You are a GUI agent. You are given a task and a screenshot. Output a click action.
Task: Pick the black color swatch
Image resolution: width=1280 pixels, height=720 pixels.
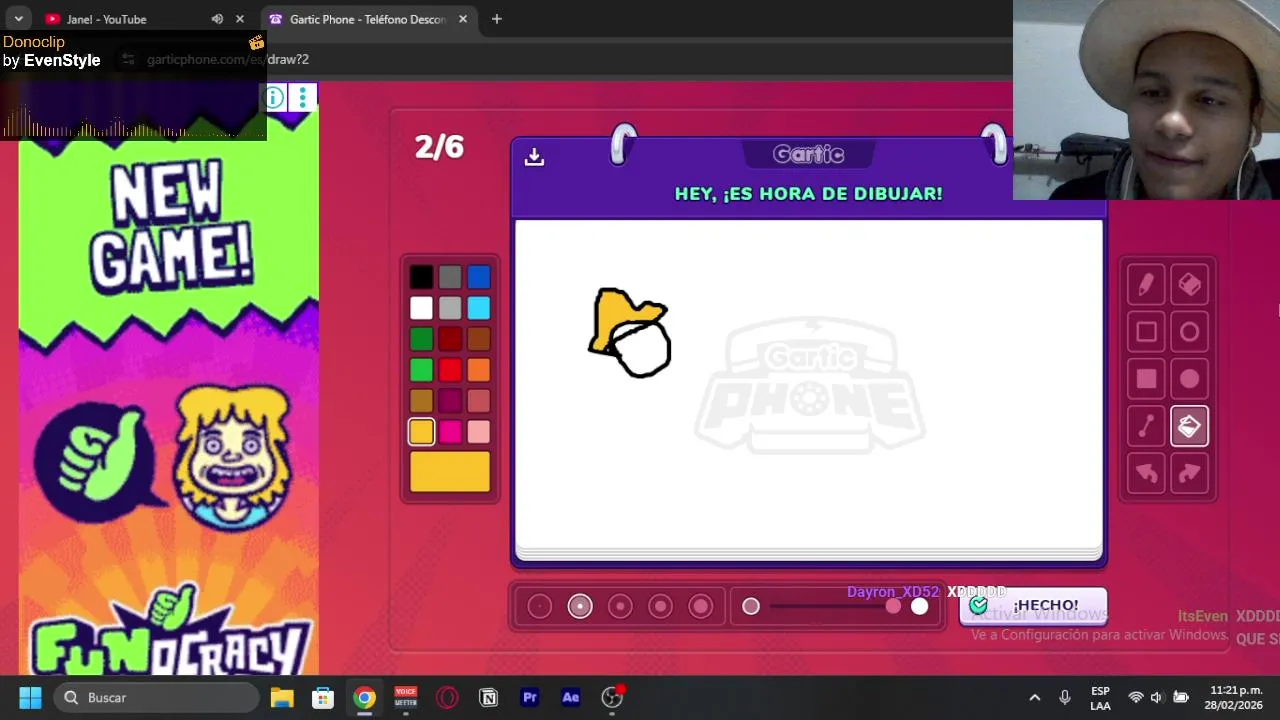[x=421, y=277]
